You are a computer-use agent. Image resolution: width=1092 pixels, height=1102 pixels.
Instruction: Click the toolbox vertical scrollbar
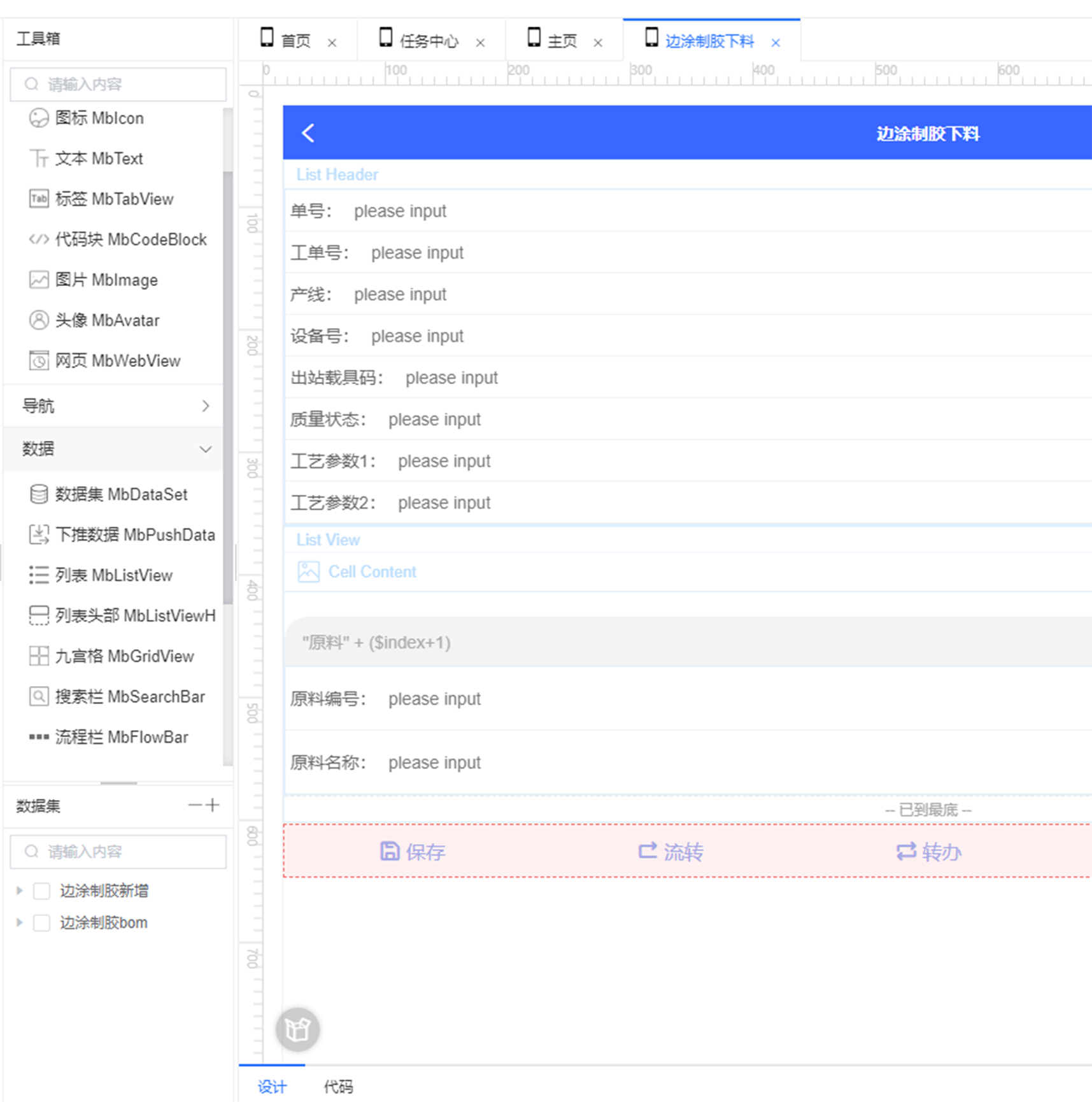(227, 382)
